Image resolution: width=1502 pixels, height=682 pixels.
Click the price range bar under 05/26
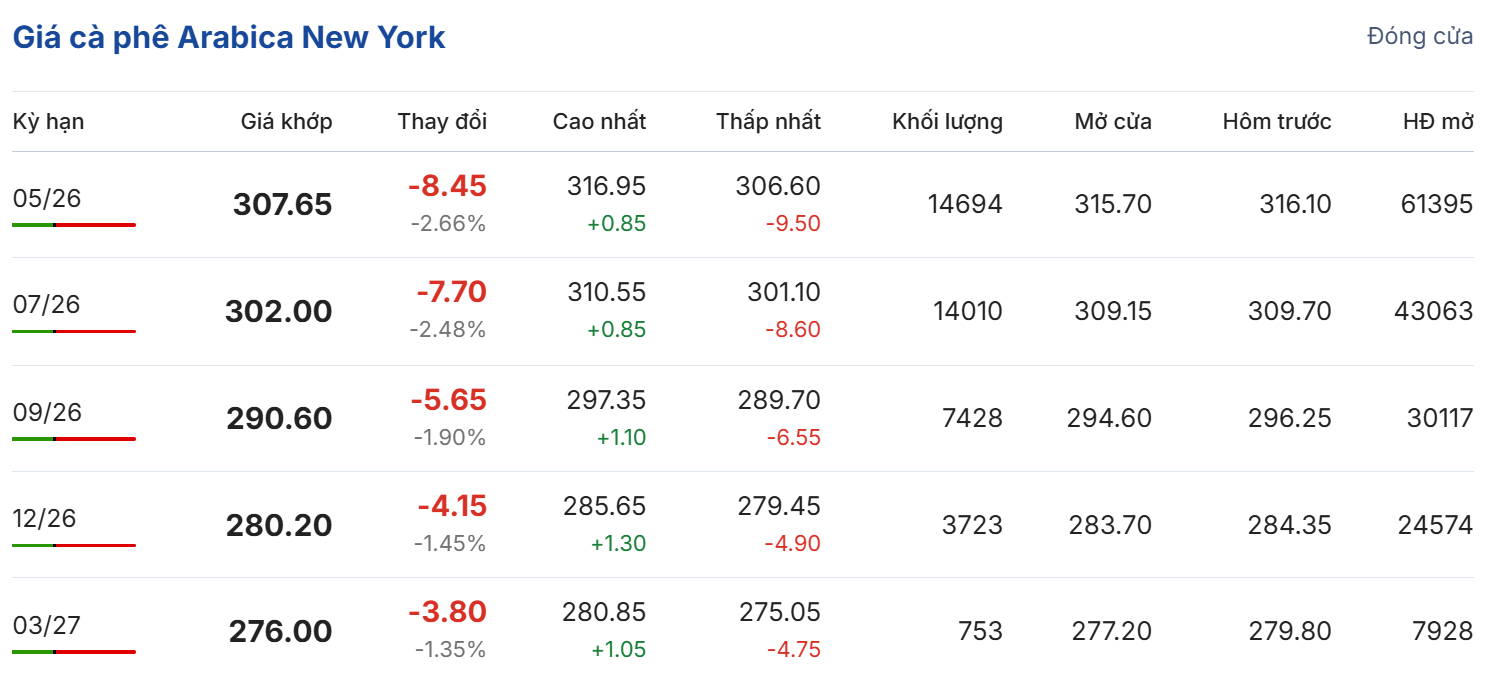[x=74, y=225]
